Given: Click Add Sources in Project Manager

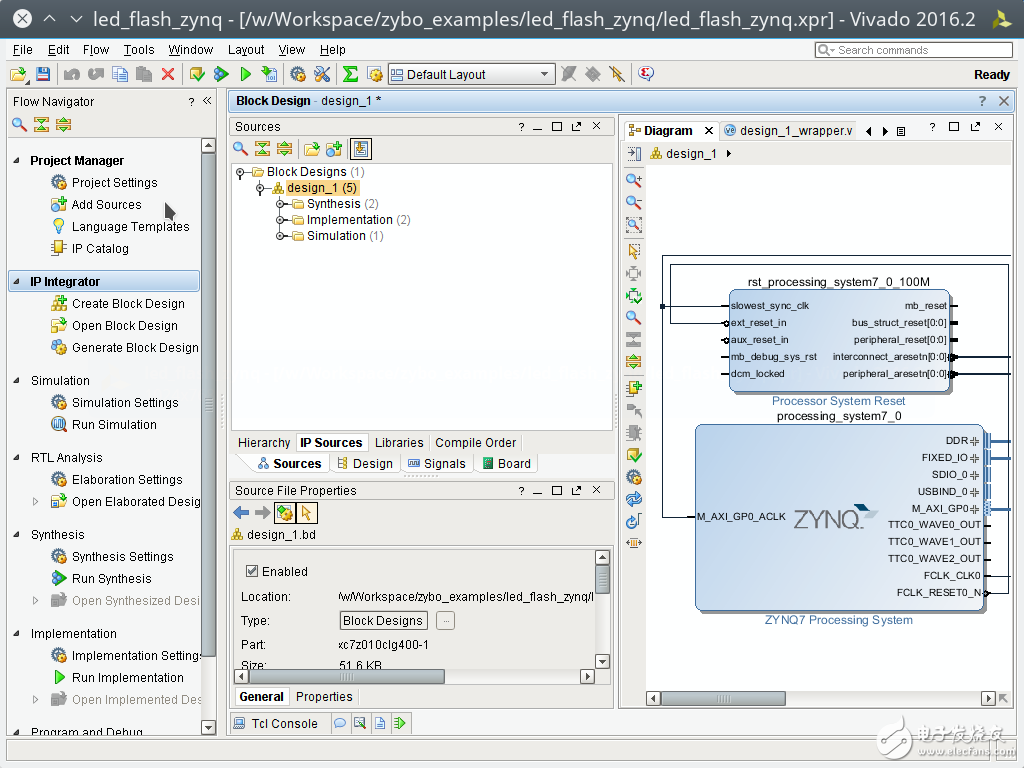Looking at the screenshot, I should 106,205.
